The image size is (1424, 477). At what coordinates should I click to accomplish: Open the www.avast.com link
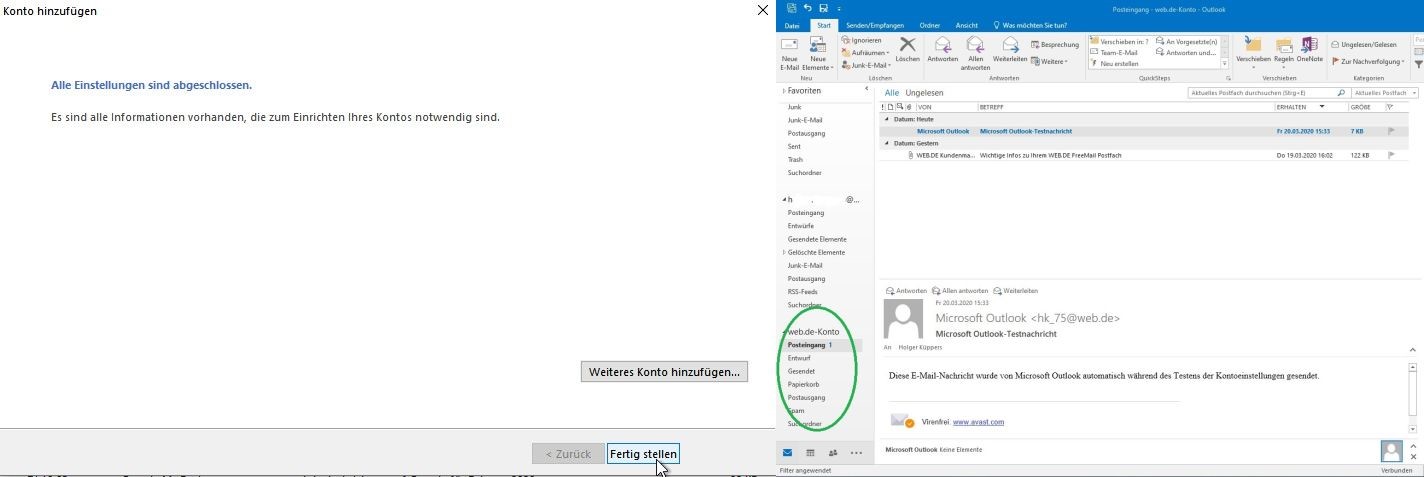coord(978,422)
